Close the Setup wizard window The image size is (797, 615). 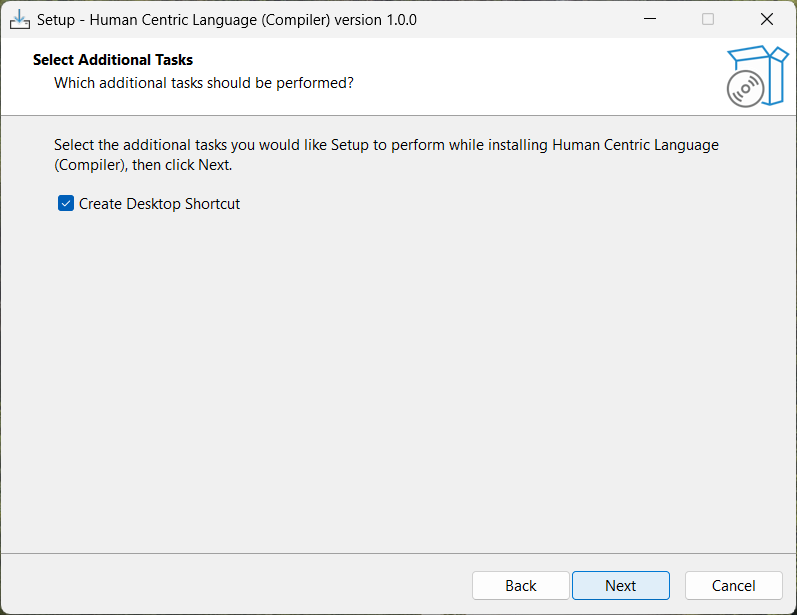767,19
